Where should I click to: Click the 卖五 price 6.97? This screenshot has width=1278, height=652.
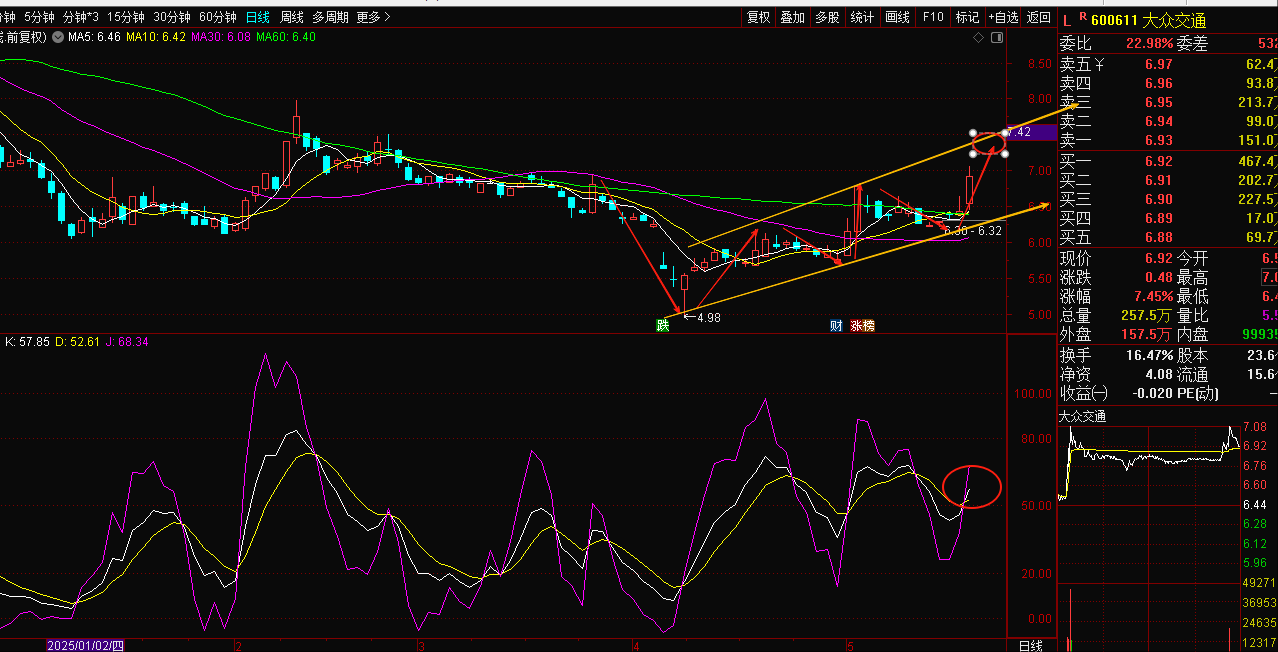1158,65
